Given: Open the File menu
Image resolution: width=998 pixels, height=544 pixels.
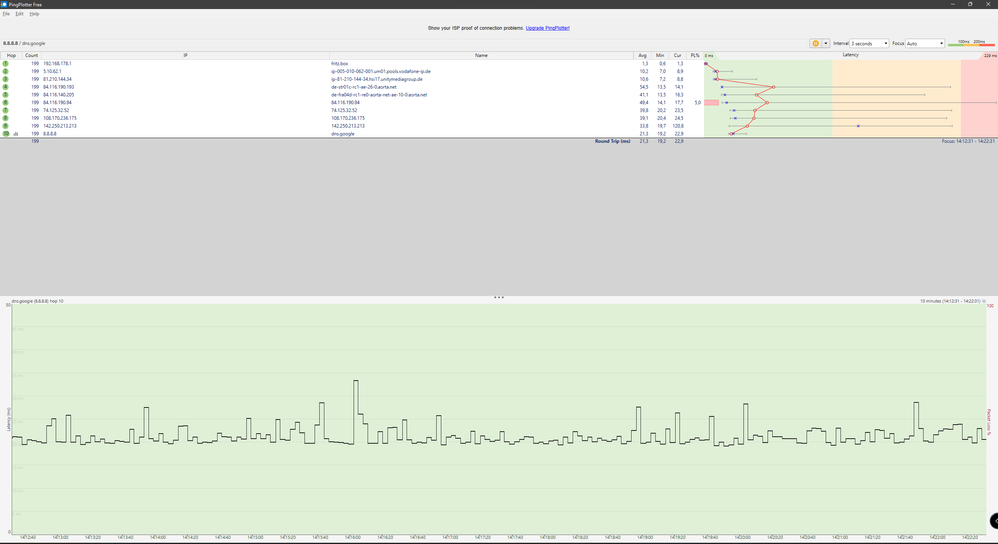Looking at the screenshot, I should click(x=6, y=13).
